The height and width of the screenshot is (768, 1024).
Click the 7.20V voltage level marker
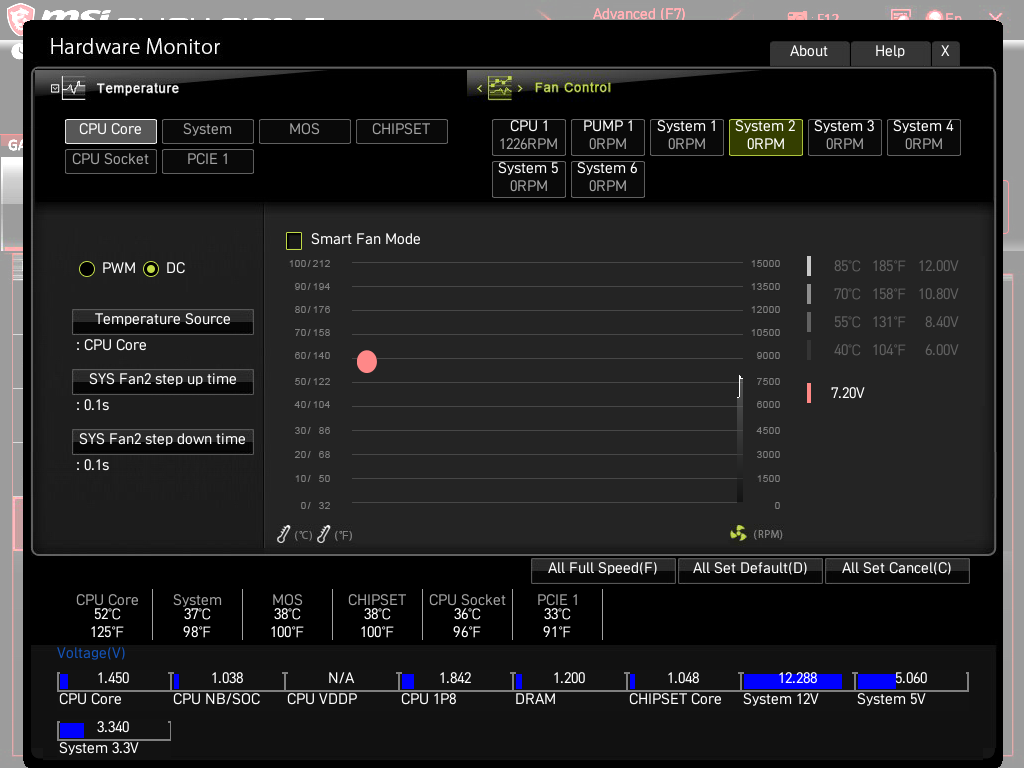(809, 392)
